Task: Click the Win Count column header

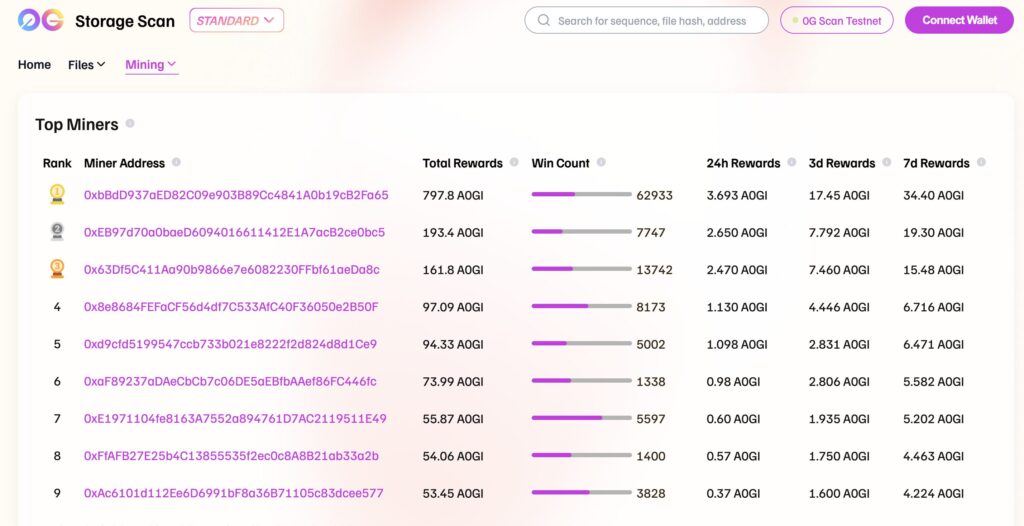Action: pos(560,163)
